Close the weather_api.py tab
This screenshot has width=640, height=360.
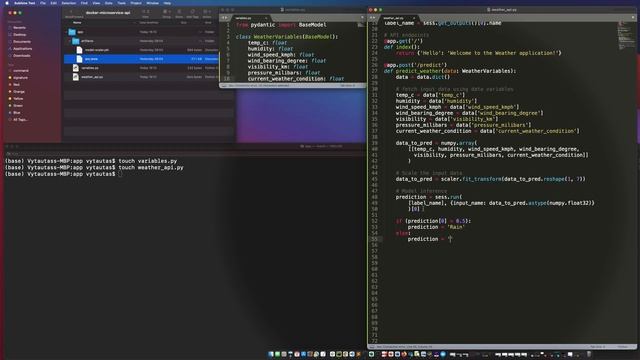point(413,18)
